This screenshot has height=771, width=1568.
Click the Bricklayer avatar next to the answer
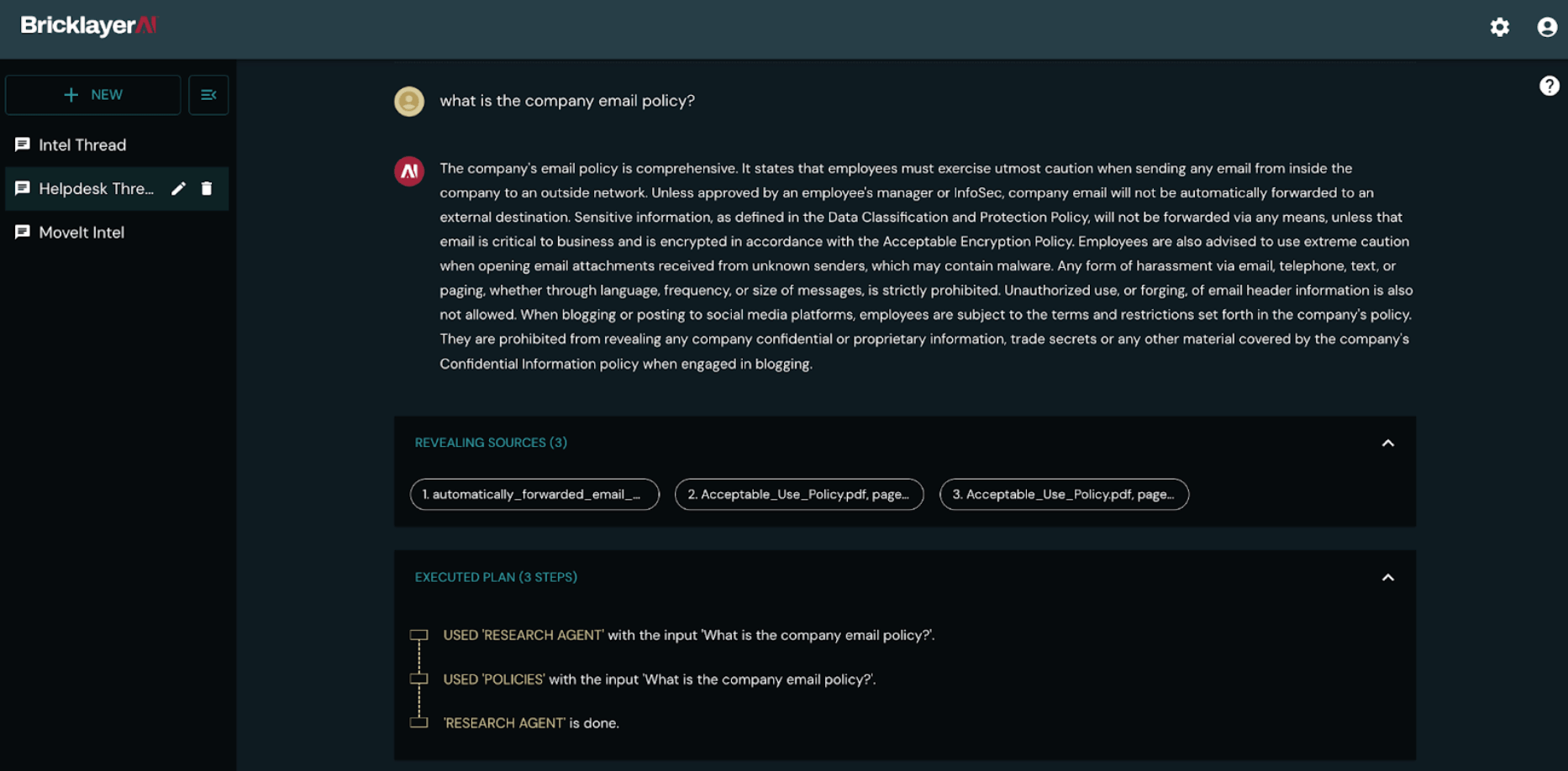pos(409,170)
